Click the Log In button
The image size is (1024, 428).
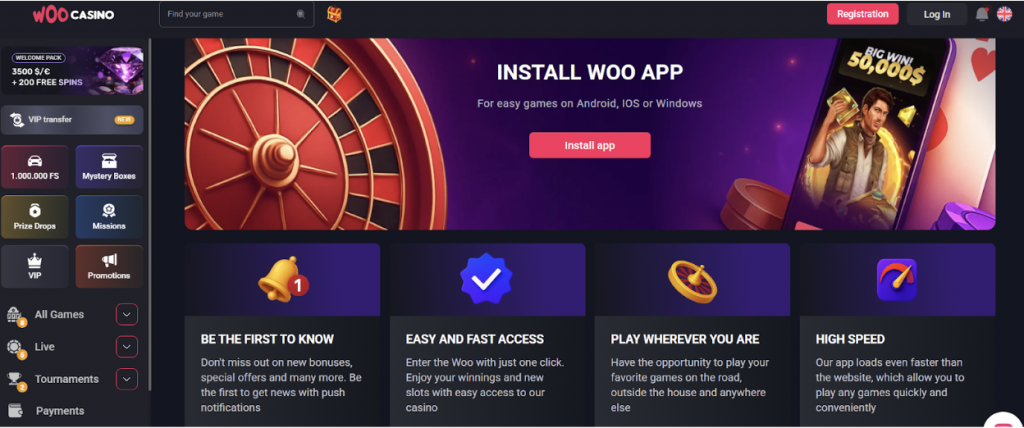(936, 14)
